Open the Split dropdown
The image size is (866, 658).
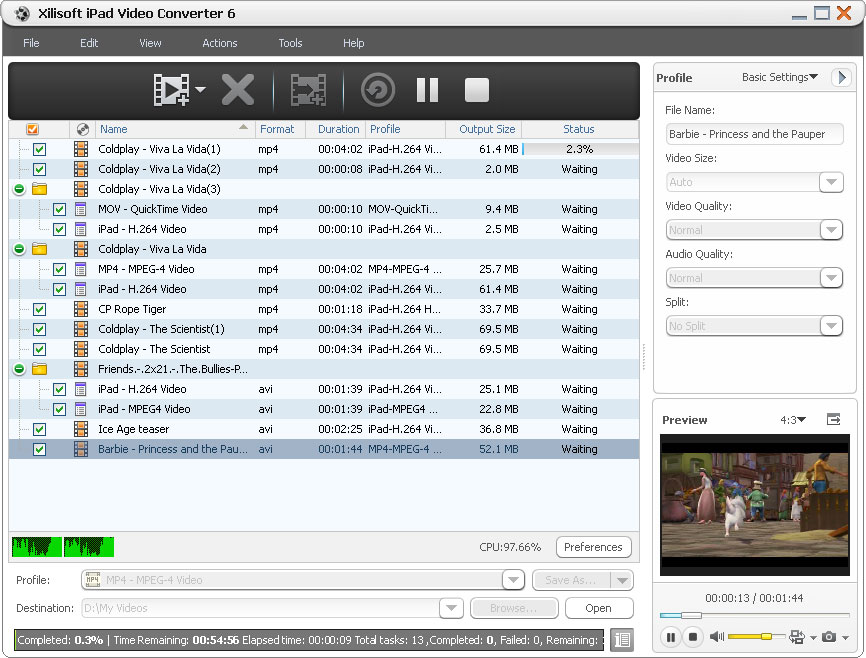(831, 327)
